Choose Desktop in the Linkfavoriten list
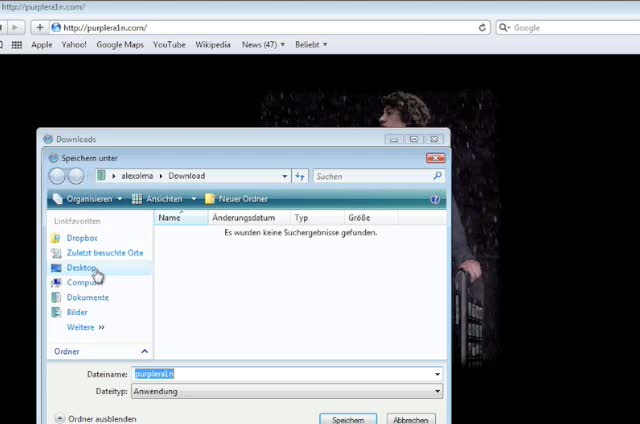Viewport: 640px width, 424px height. [81, 268]
